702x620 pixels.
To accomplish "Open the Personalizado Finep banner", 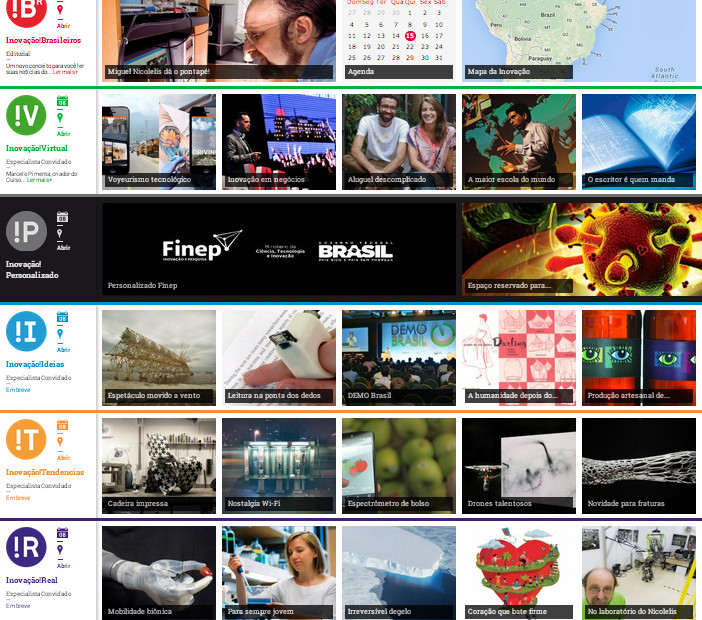I will 279,249.
